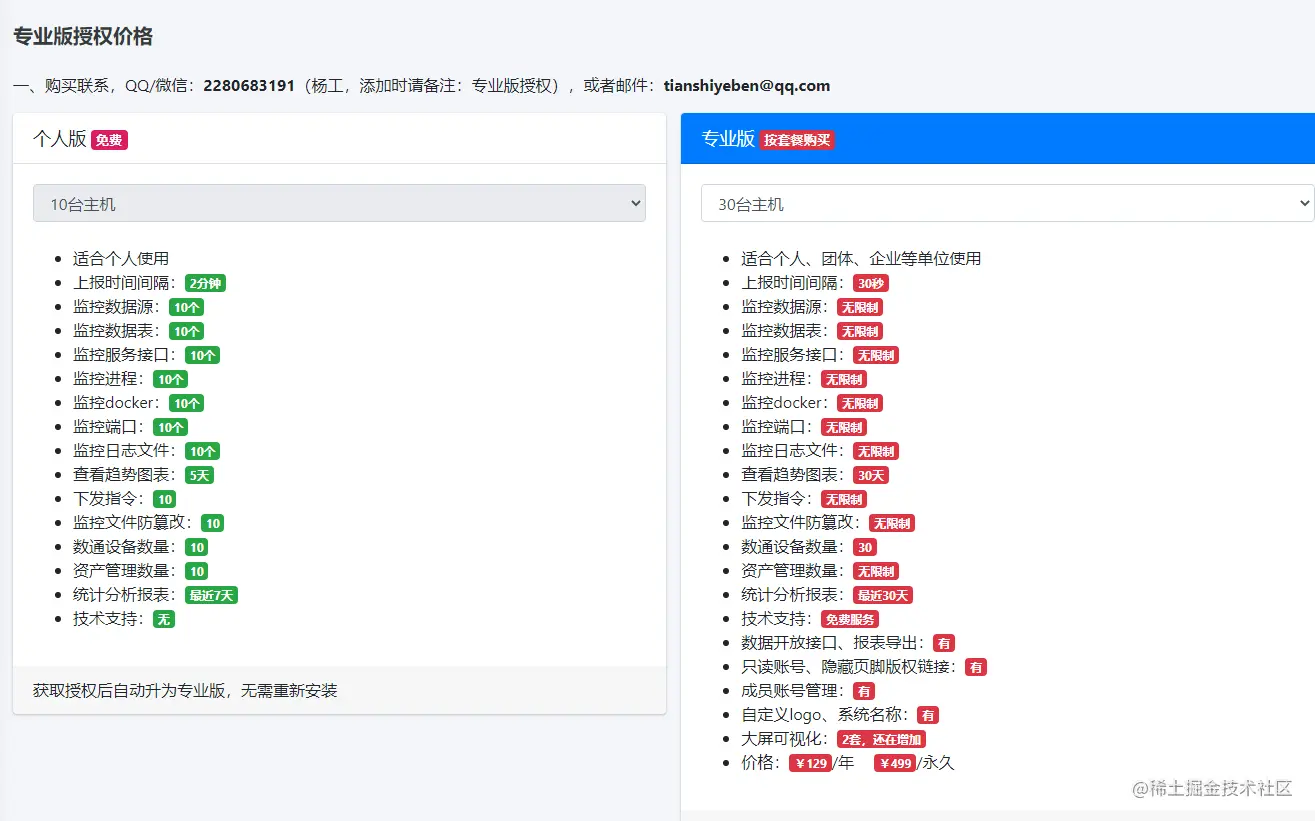
Task: Click the 最近30天 badge for 统计分析报表
Action: (883, 595)
